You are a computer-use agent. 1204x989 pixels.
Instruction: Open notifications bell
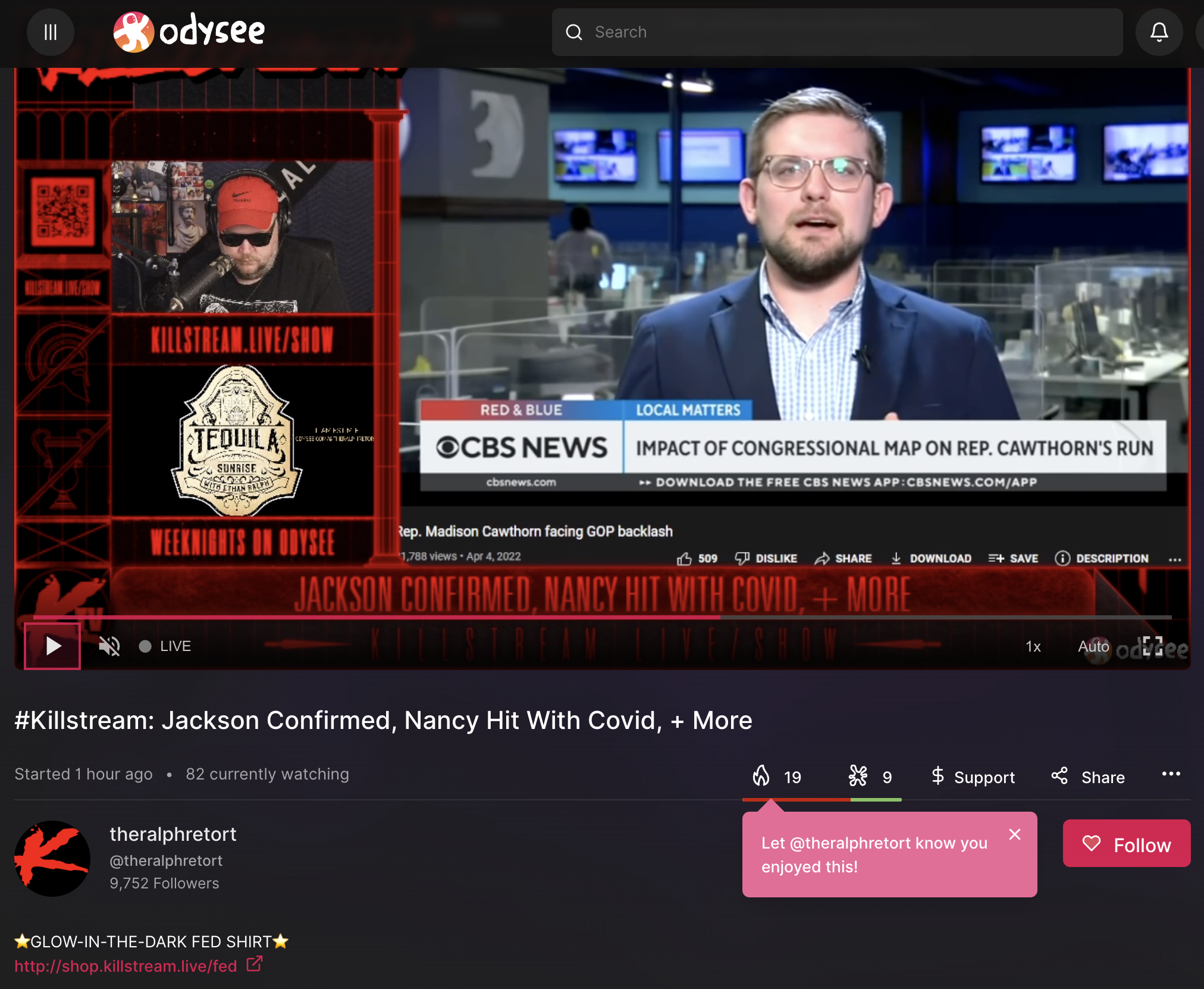pyautogui.click(x=1159, y=32)
